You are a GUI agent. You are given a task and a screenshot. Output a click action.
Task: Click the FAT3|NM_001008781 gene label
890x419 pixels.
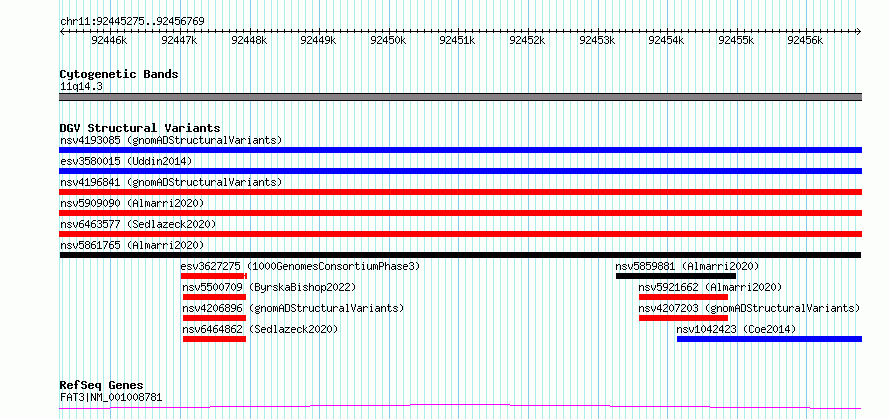tap(111, 397)
